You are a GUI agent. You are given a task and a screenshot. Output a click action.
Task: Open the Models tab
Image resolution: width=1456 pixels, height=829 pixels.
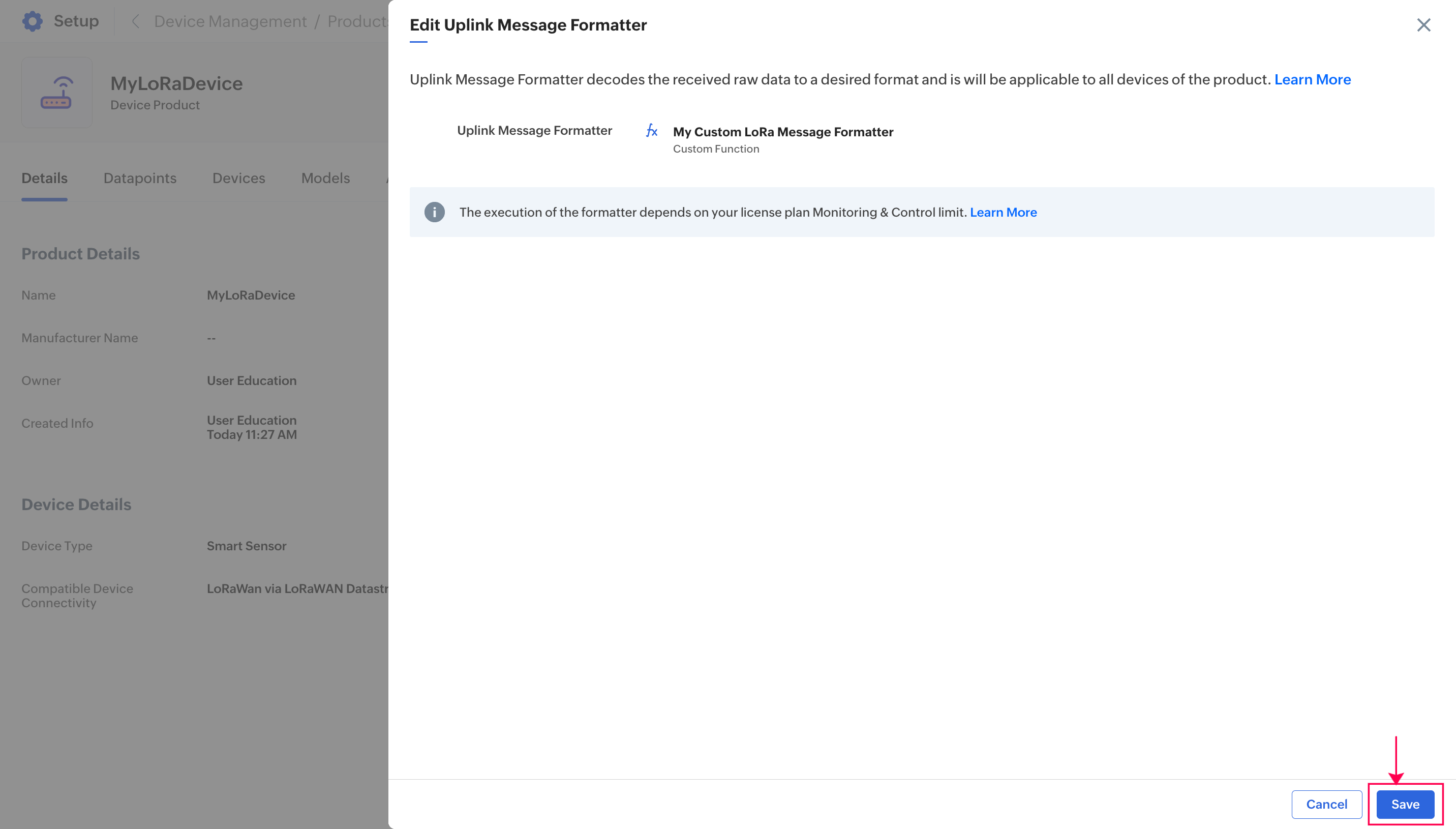(x=325, y=178)
